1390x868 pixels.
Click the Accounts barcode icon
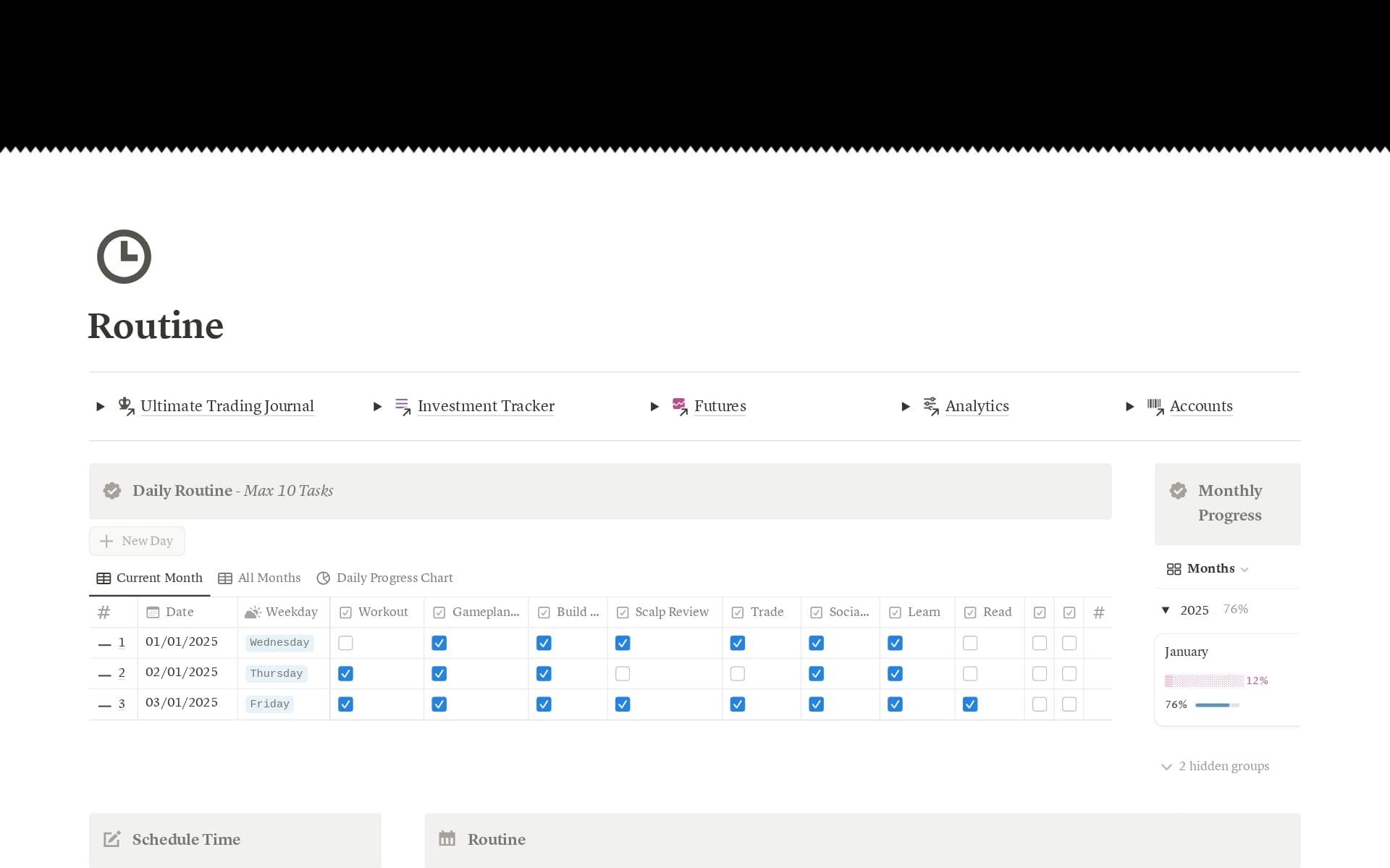1155,406
